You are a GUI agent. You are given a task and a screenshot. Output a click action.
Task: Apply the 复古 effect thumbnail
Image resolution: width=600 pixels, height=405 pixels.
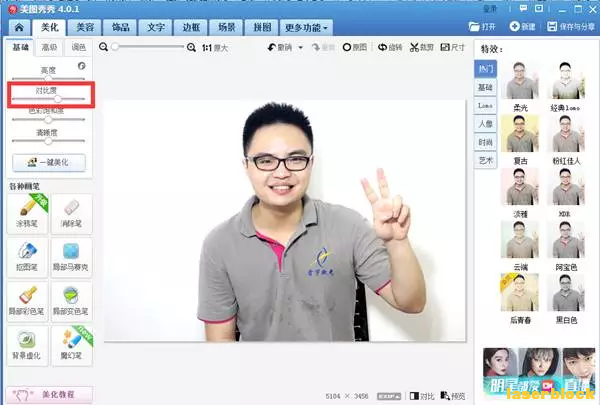point(520,134)
